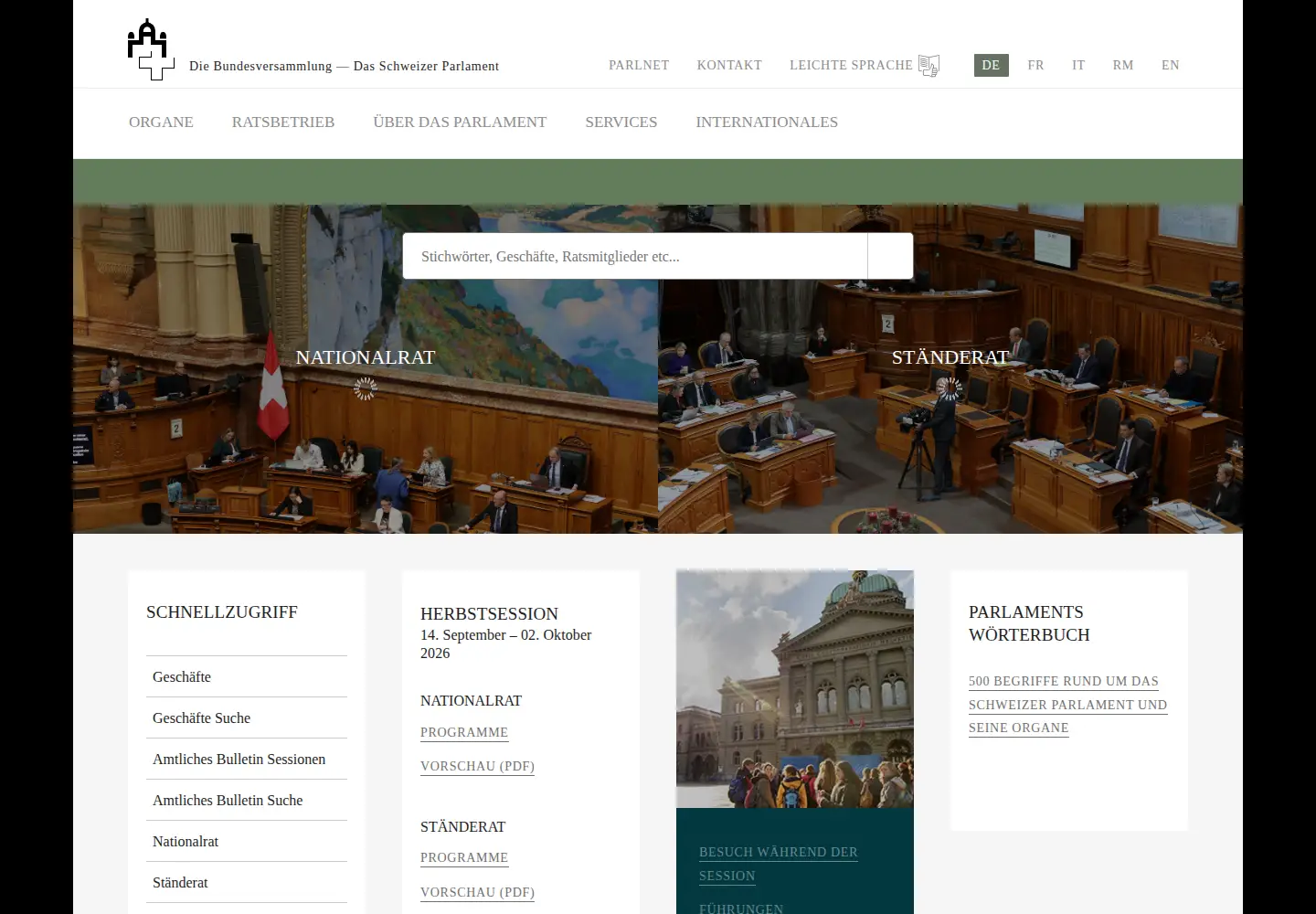Switch site language to RM
This screenshot has height=914, width=1316.
1123,65
